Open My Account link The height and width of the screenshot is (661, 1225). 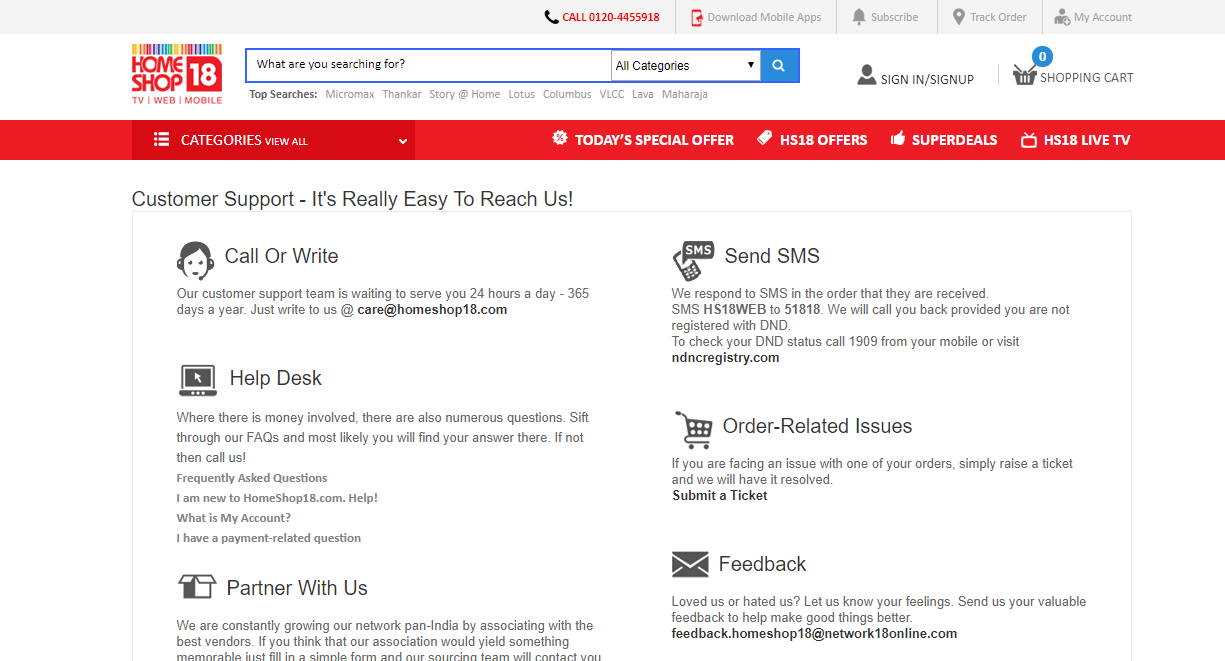click(1103, 17)
